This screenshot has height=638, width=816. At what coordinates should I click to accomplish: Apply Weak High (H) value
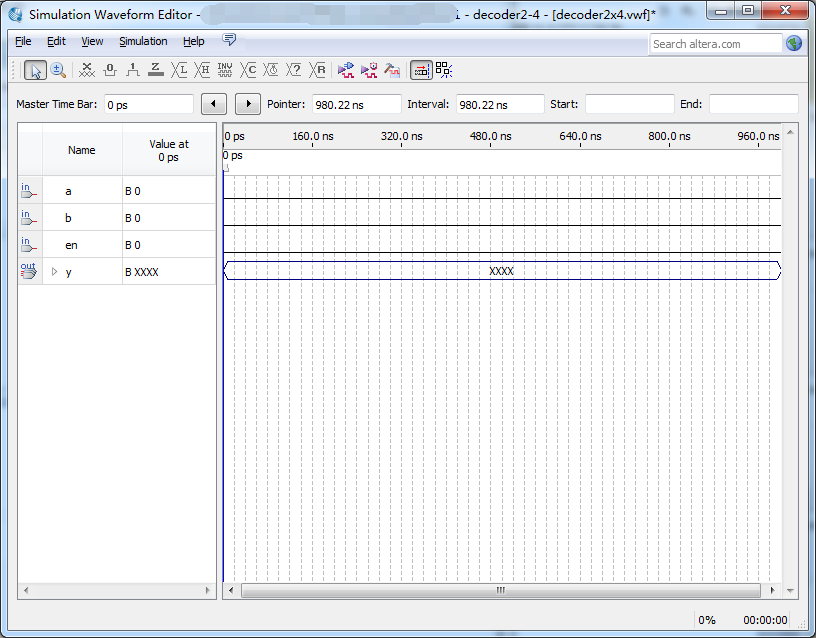pyautogui.click(x=202, y=70)
